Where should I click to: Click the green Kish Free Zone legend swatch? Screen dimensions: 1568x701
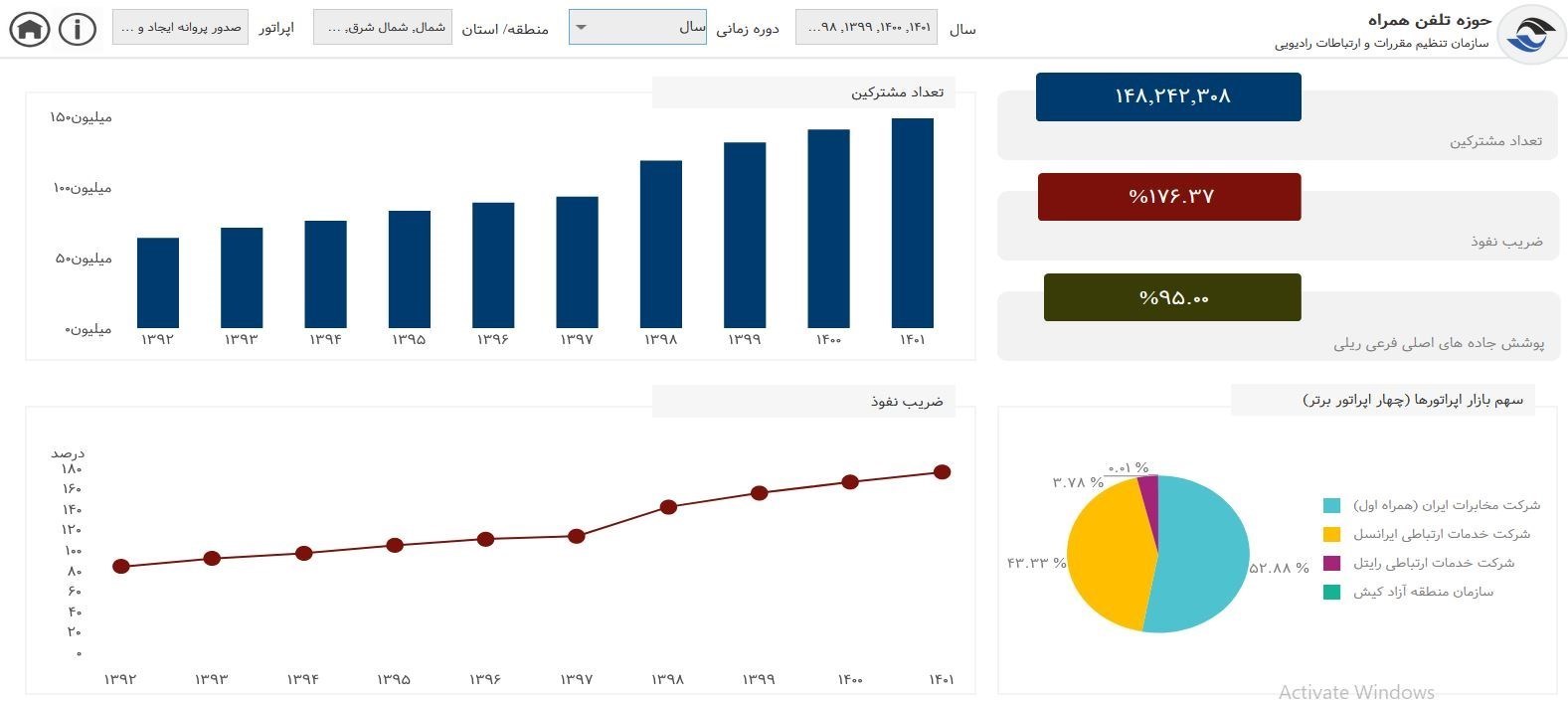1331,593
